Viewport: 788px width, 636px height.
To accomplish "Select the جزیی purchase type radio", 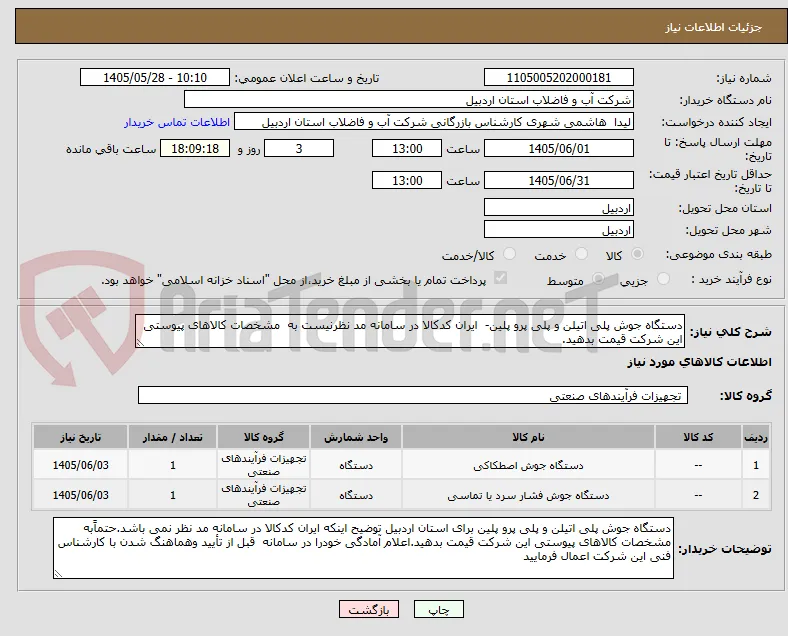I will click(663, 279).
